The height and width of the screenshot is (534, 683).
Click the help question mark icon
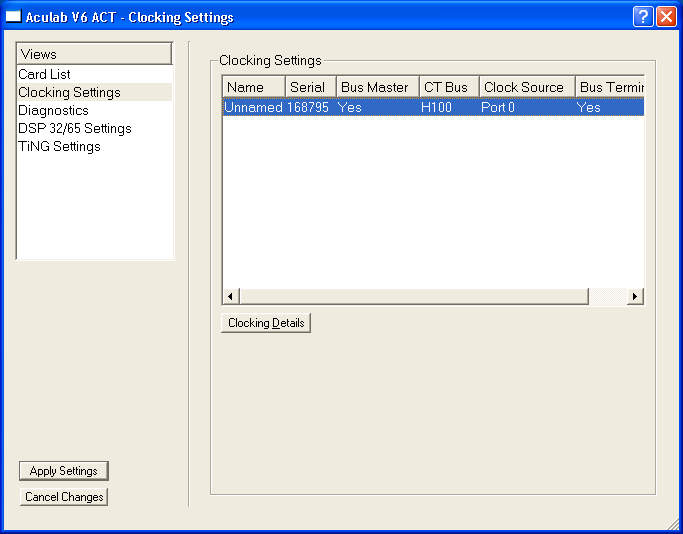pos(643,17)
